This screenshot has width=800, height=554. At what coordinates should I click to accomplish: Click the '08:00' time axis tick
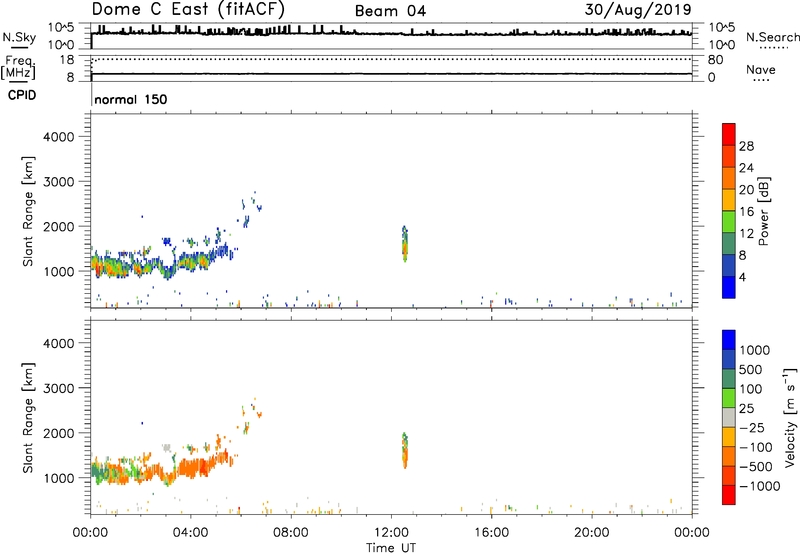coord(290,533)
